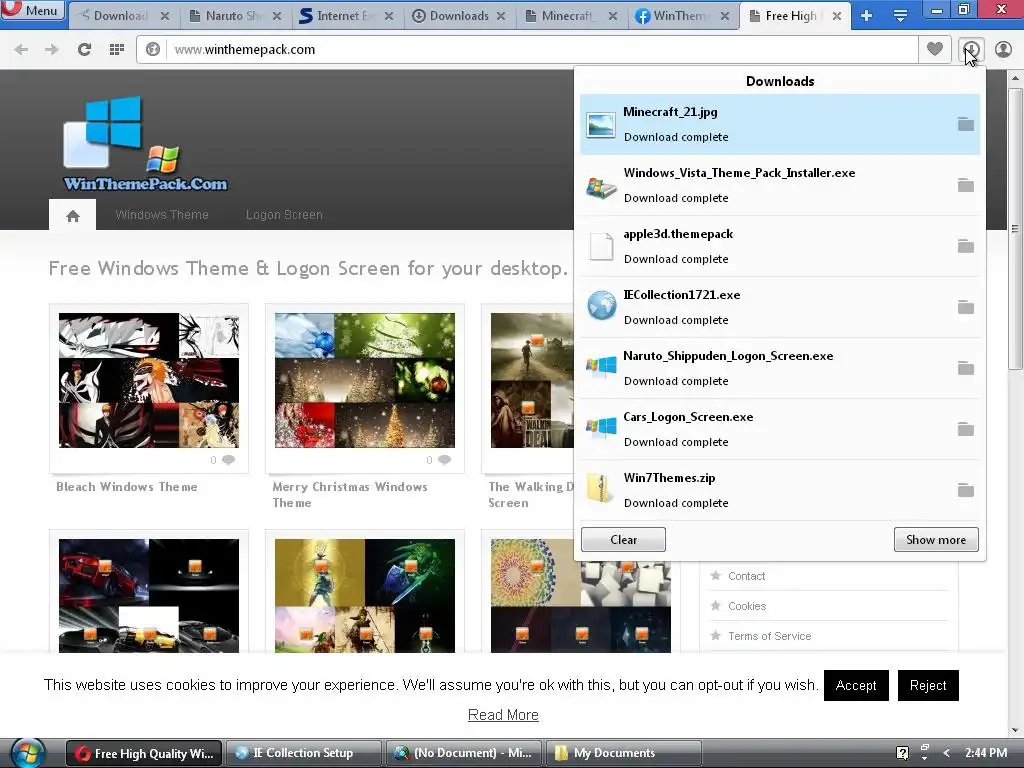Click the Win7Themes zip folder icon

coord(600,488)
